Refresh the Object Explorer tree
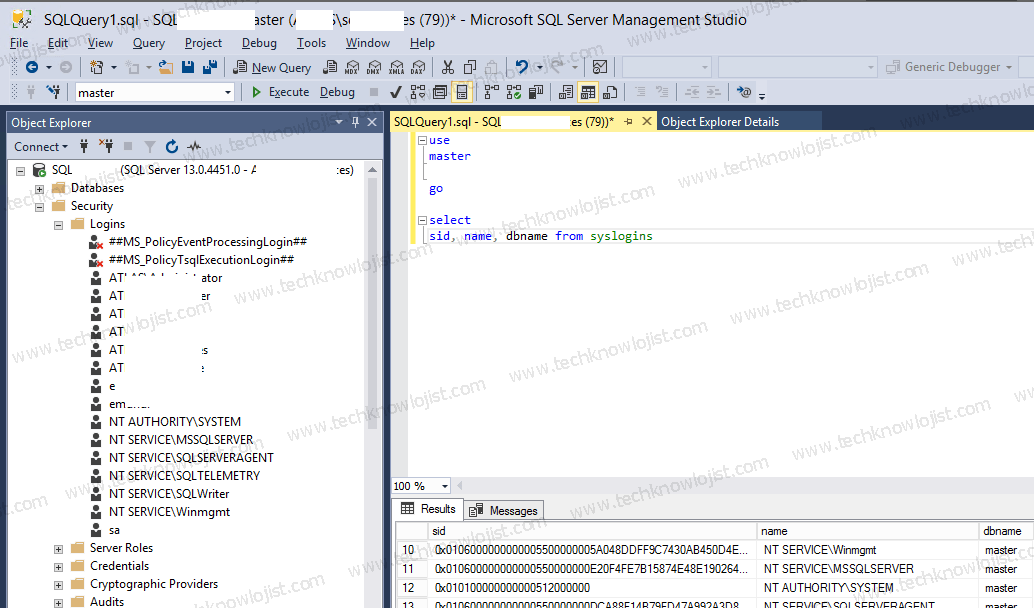The height and width of the screenshot is (608, 1034). point(171,146)
